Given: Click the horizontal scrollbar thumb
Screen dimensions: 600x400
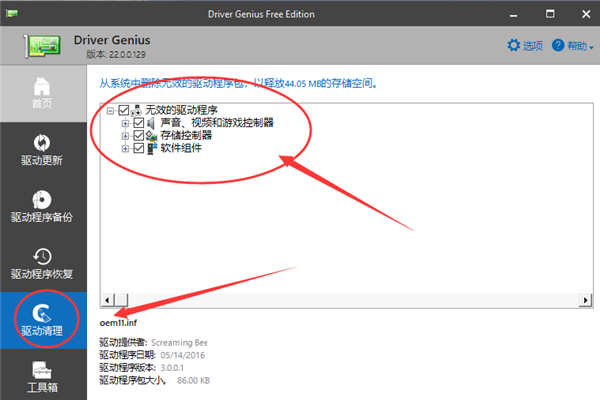Looking at the screenshot, I should 122,300.
